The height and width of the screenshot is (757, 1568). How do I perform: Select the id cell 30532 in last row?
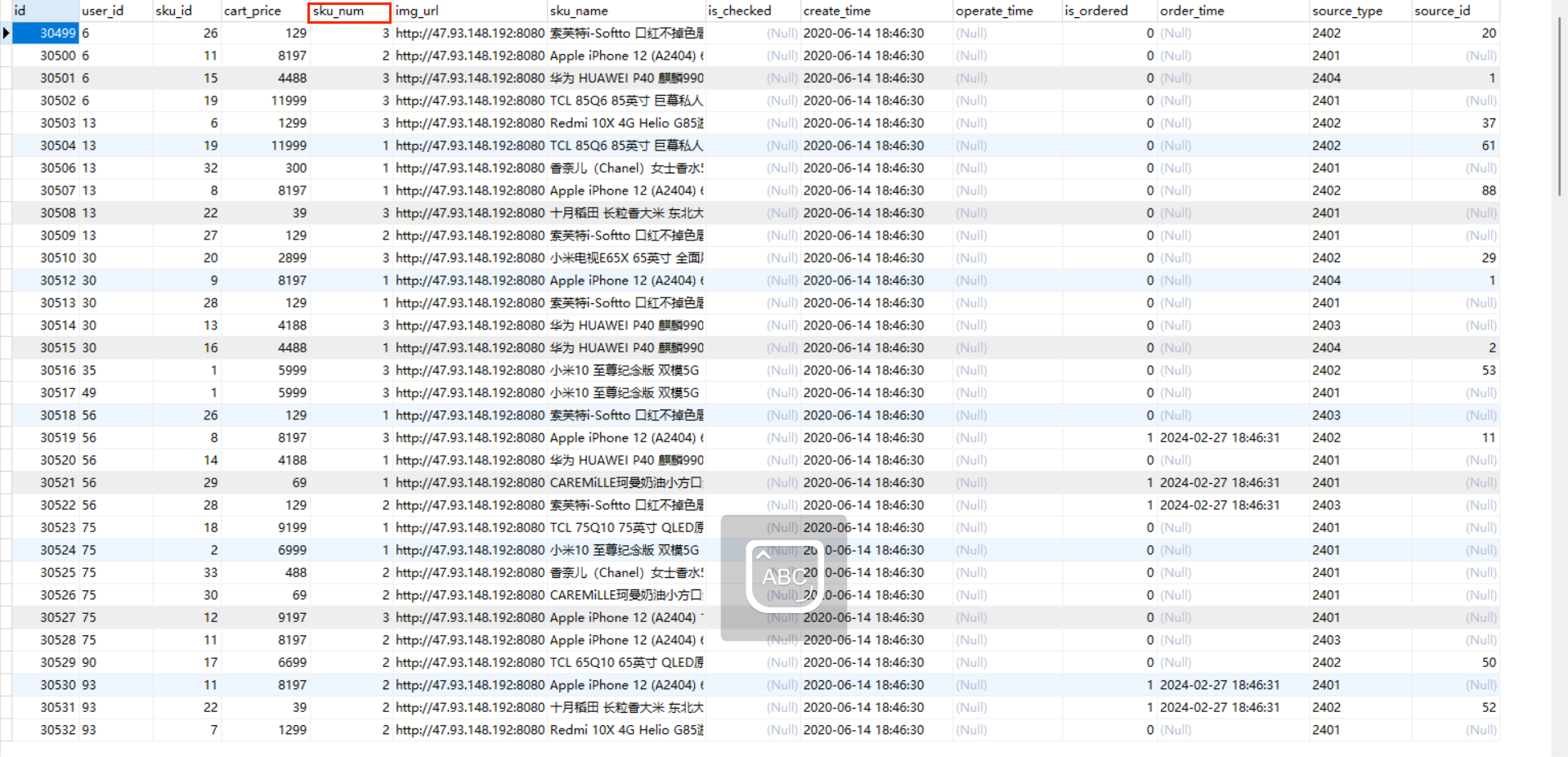click(x=46, y=730)
